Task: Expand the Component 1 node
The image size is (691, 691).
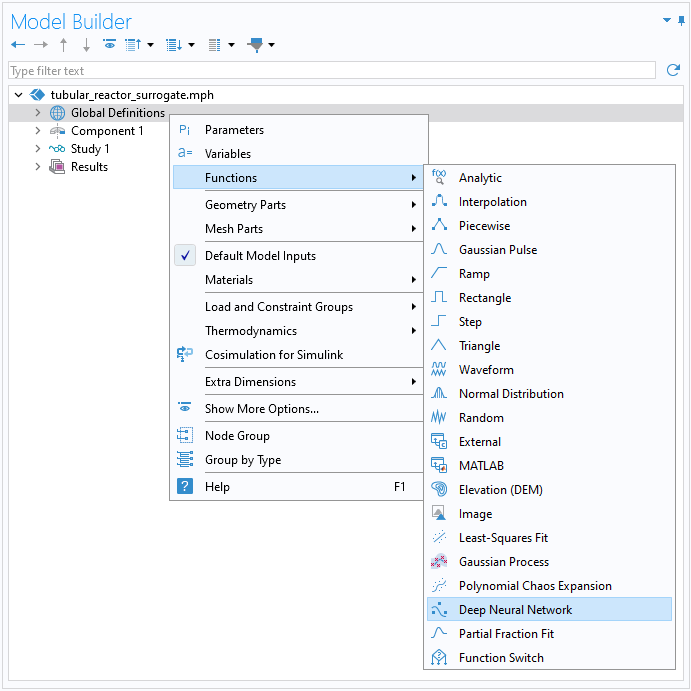Action: pos(38,131)
